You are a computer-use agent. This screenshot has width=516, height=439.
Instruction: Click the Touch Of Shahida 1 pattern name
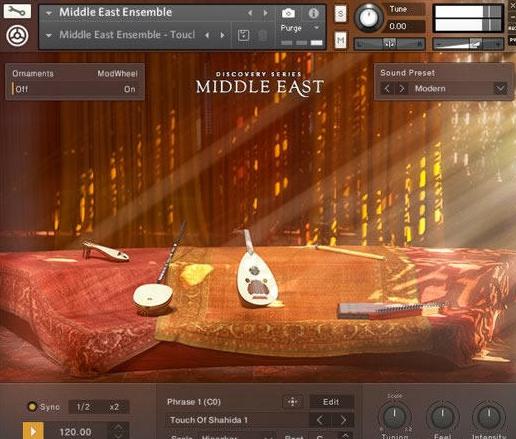point(209,420)
